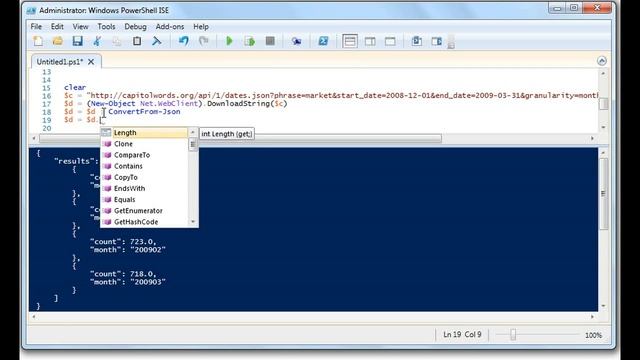Show script pane on top layout icon

tap(350, 41)
